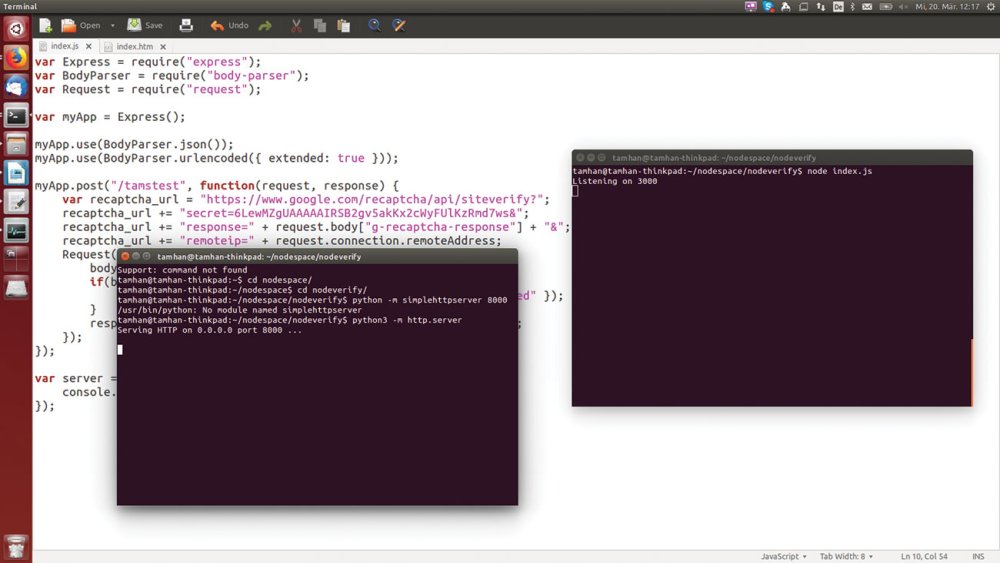Open the Find and Replace tool
Image resolution: width=1000 pixels, height=563 pixels.
click(399, 26)
